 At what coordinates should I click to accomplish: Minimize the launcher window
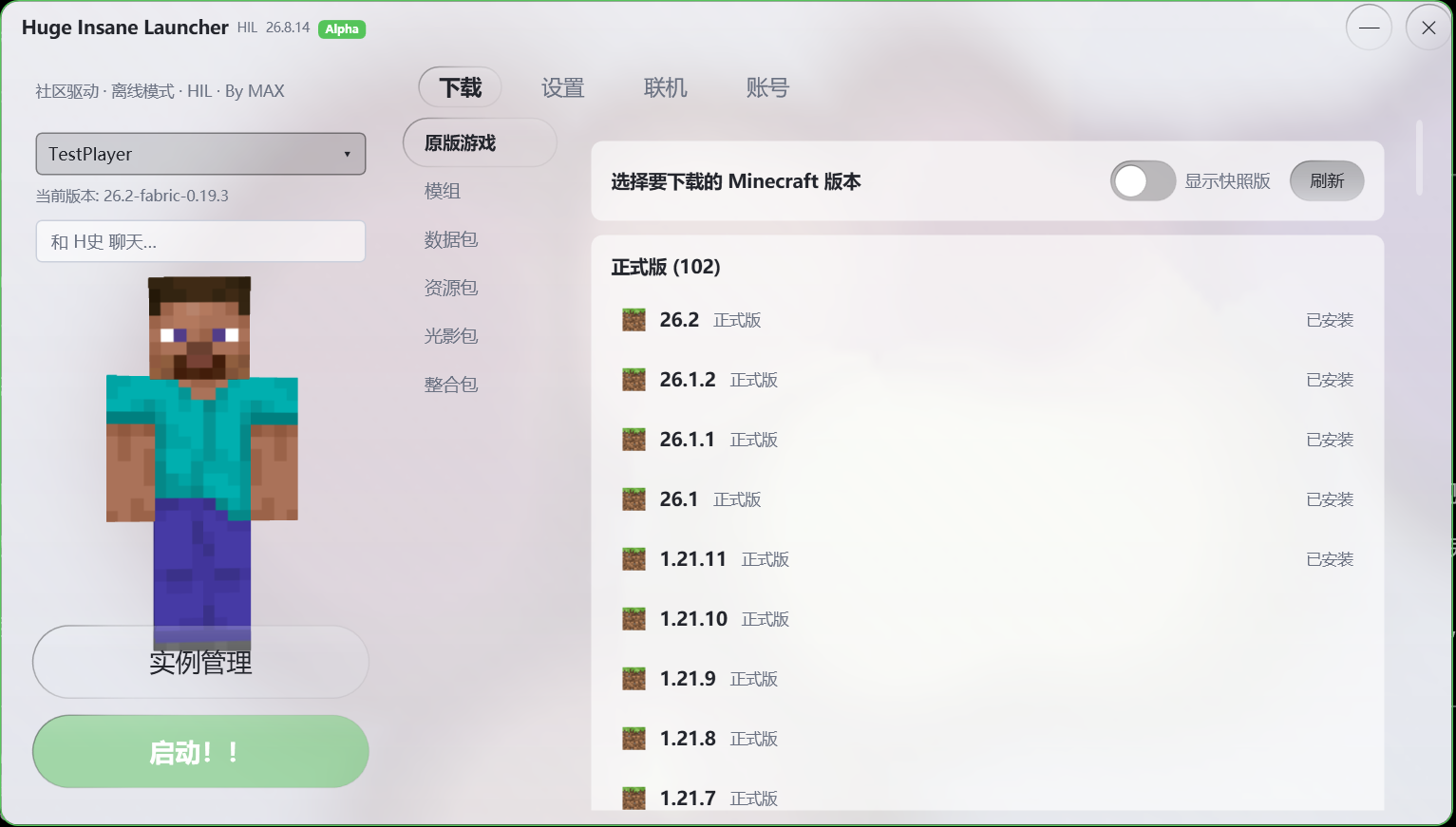[1369, 28]
